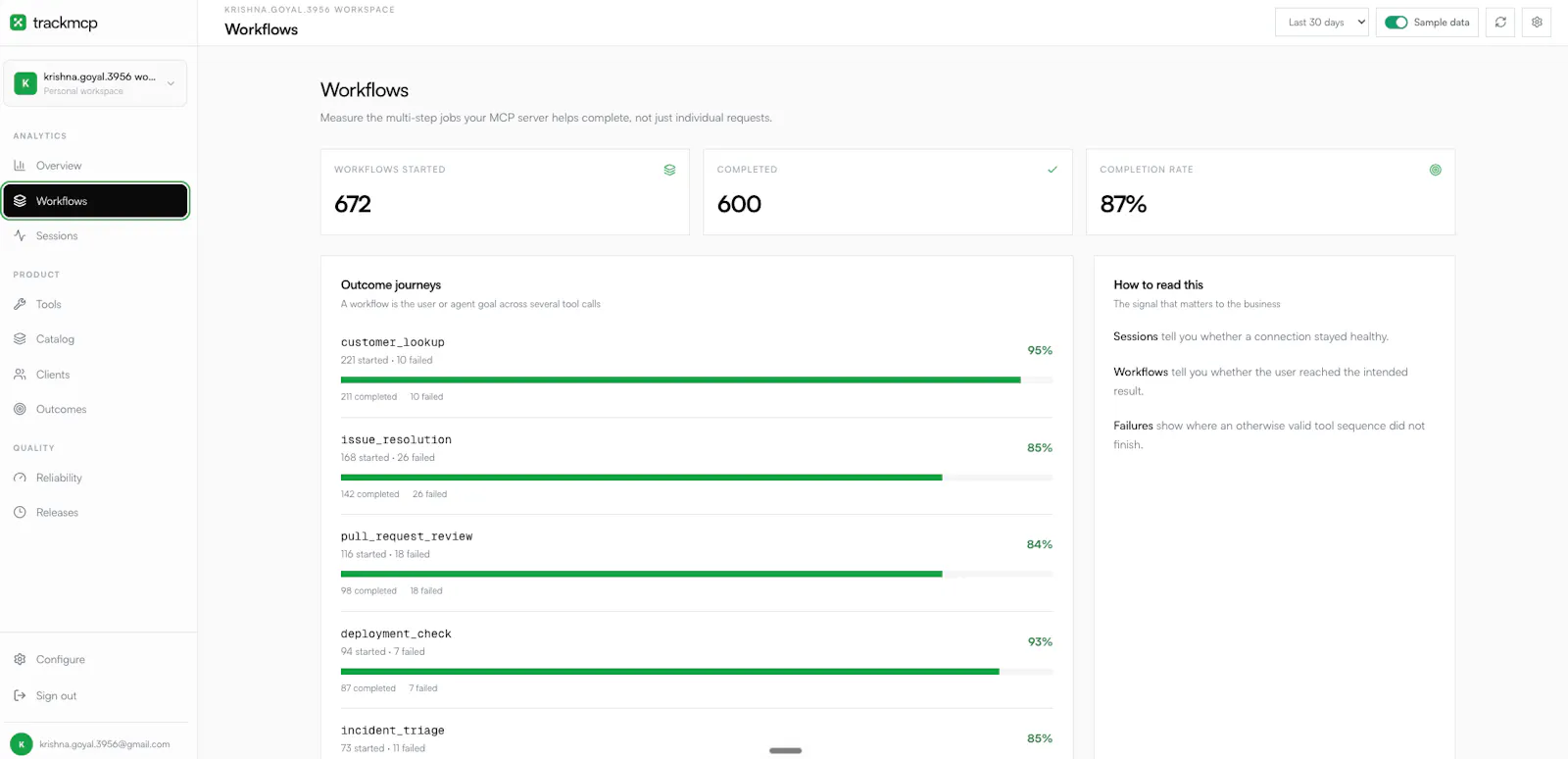Go to Outcomes
This screenshot has height=759, width=1568.
point(95,409)
